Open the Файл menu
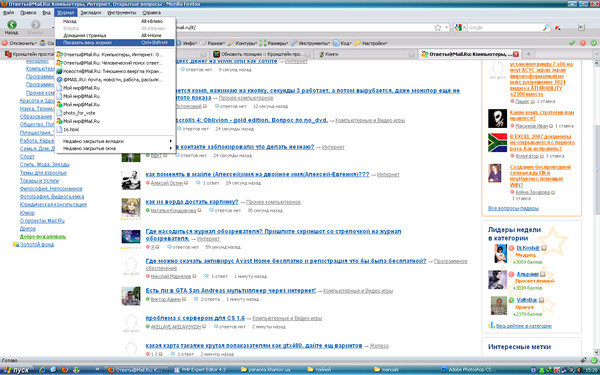This screenshot has height=375, width=600. tap(8, 13)
